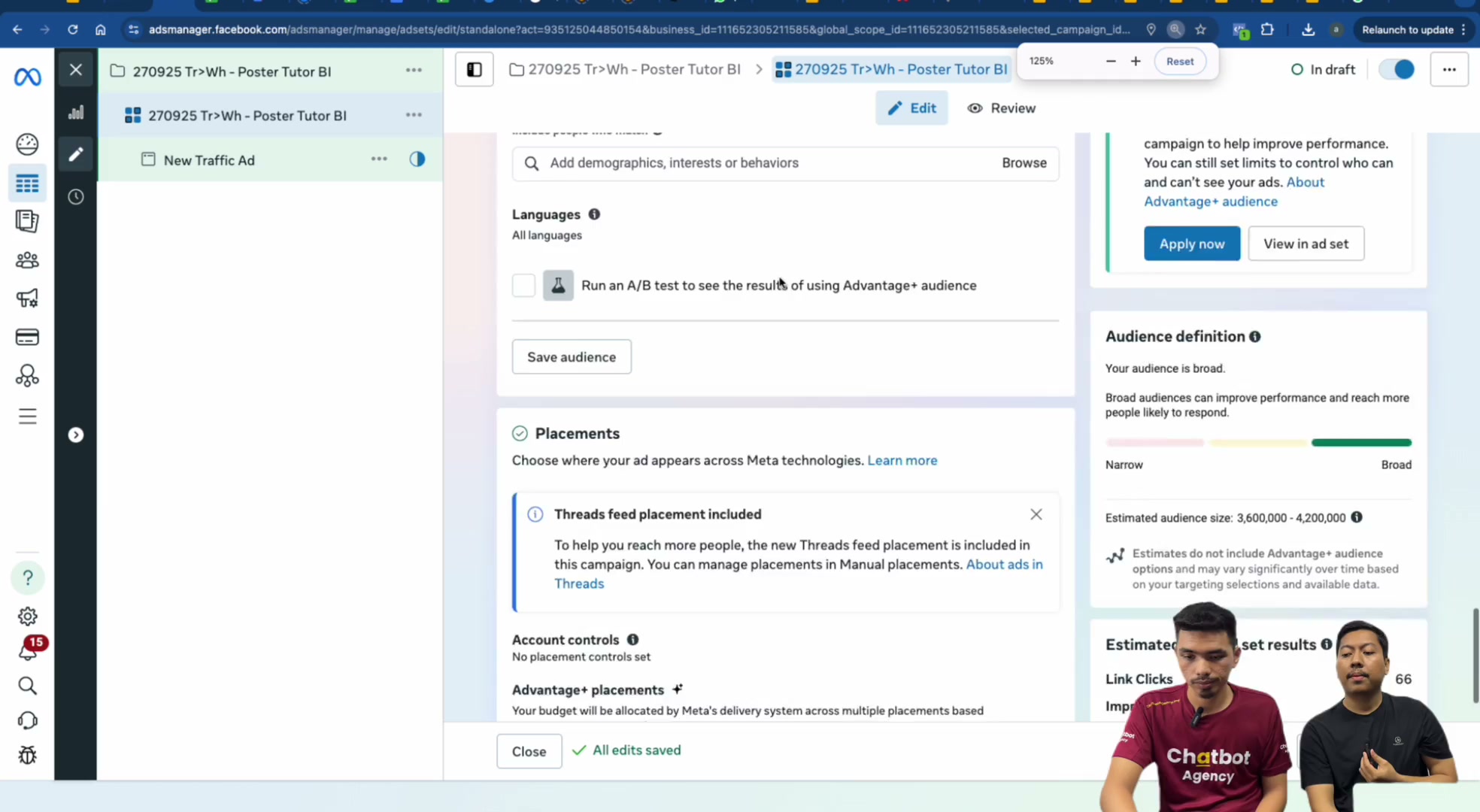This screenshot has width=1480, height=812.
Task: Toggle the side navigation panel layout button
Action: (x=475, y=70)
